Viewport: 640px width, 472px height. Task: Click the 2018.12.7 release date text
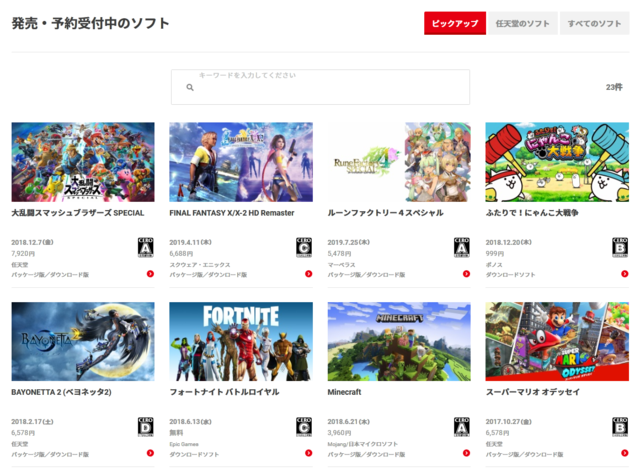coord(32,242)
